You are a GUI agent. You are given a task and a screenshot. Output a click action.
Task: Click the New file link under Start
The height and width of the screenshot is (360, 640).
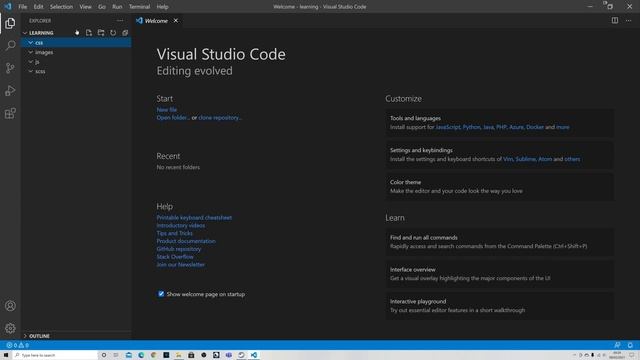click(167, 109)
